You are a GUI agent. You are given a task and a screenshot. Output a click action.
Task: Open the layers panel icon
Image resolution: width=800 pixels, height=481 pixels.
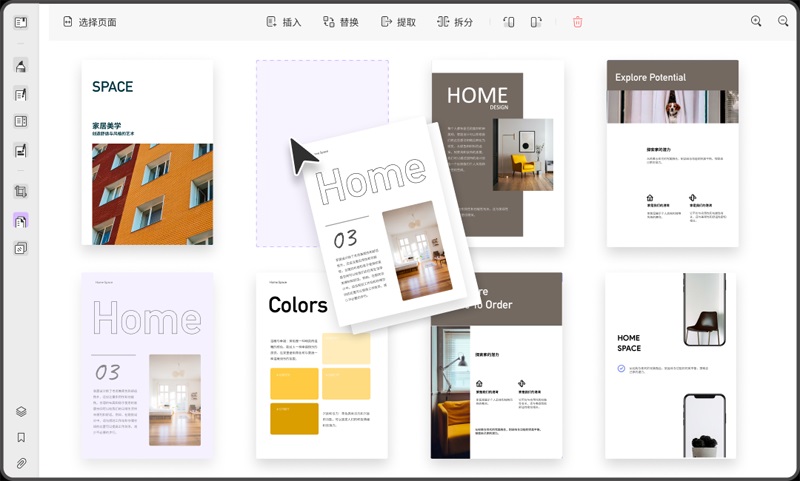(x=21, y=411)
